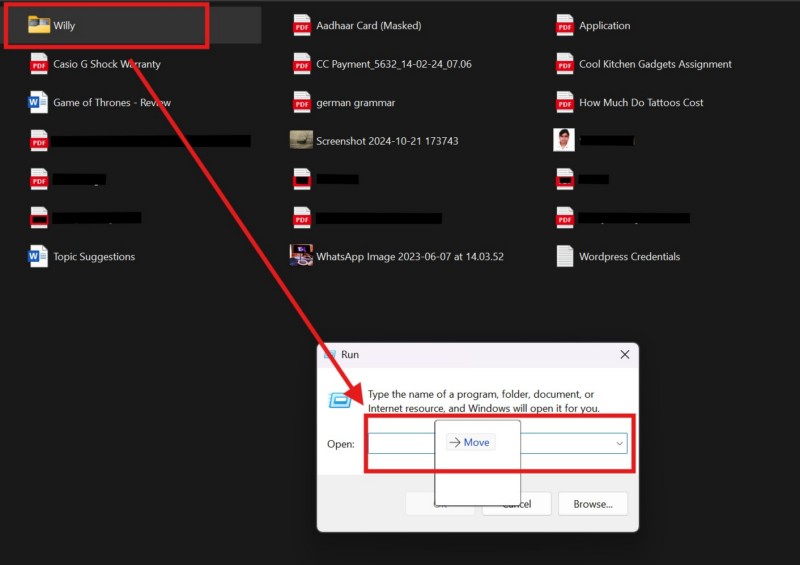Click the Run icon in dialog title bar
This screenshot has width=800, height=565.
pos(330,354)
